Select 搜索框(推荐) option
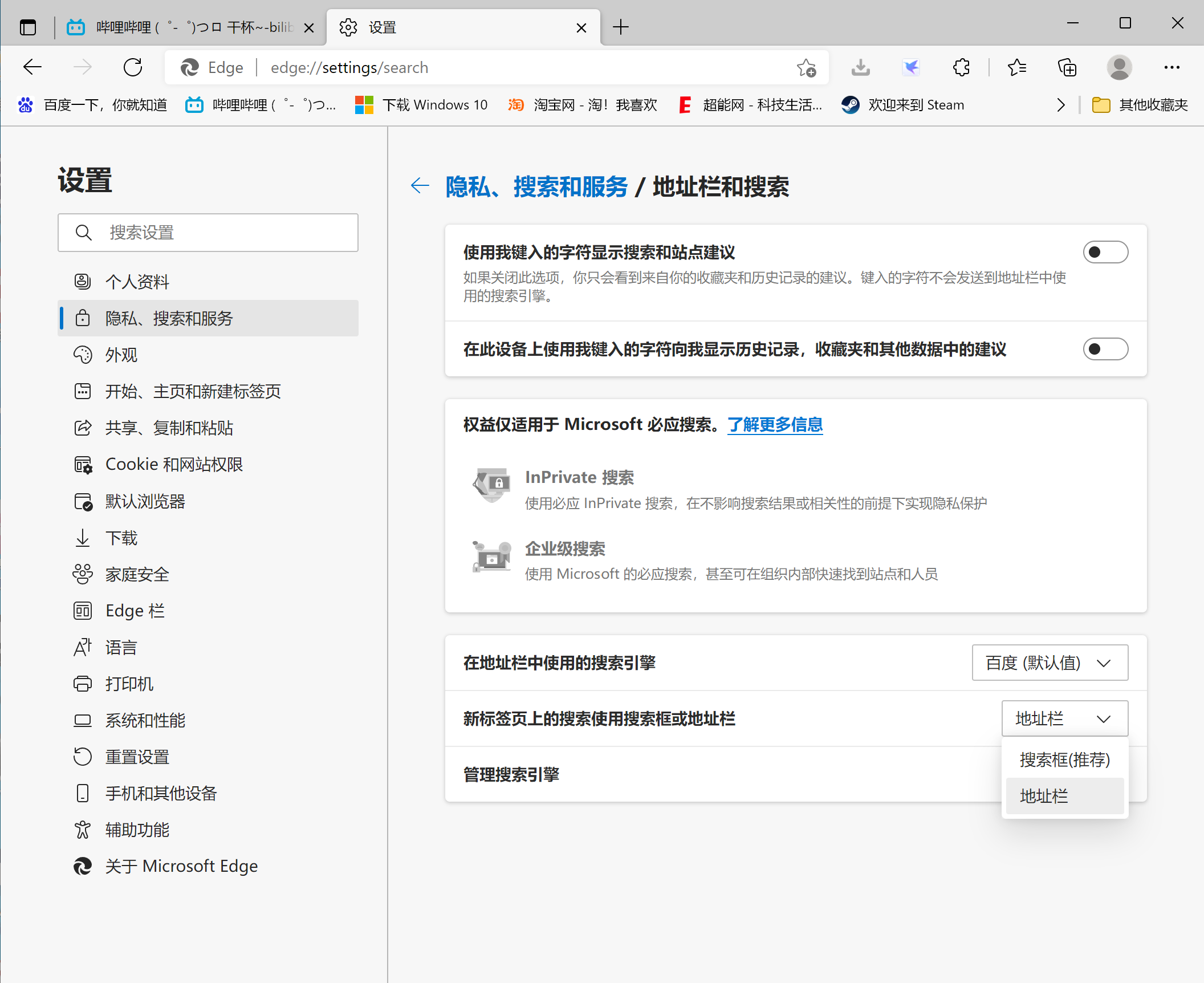This screenshot has height=983, width=1204. click(1064, 759)
